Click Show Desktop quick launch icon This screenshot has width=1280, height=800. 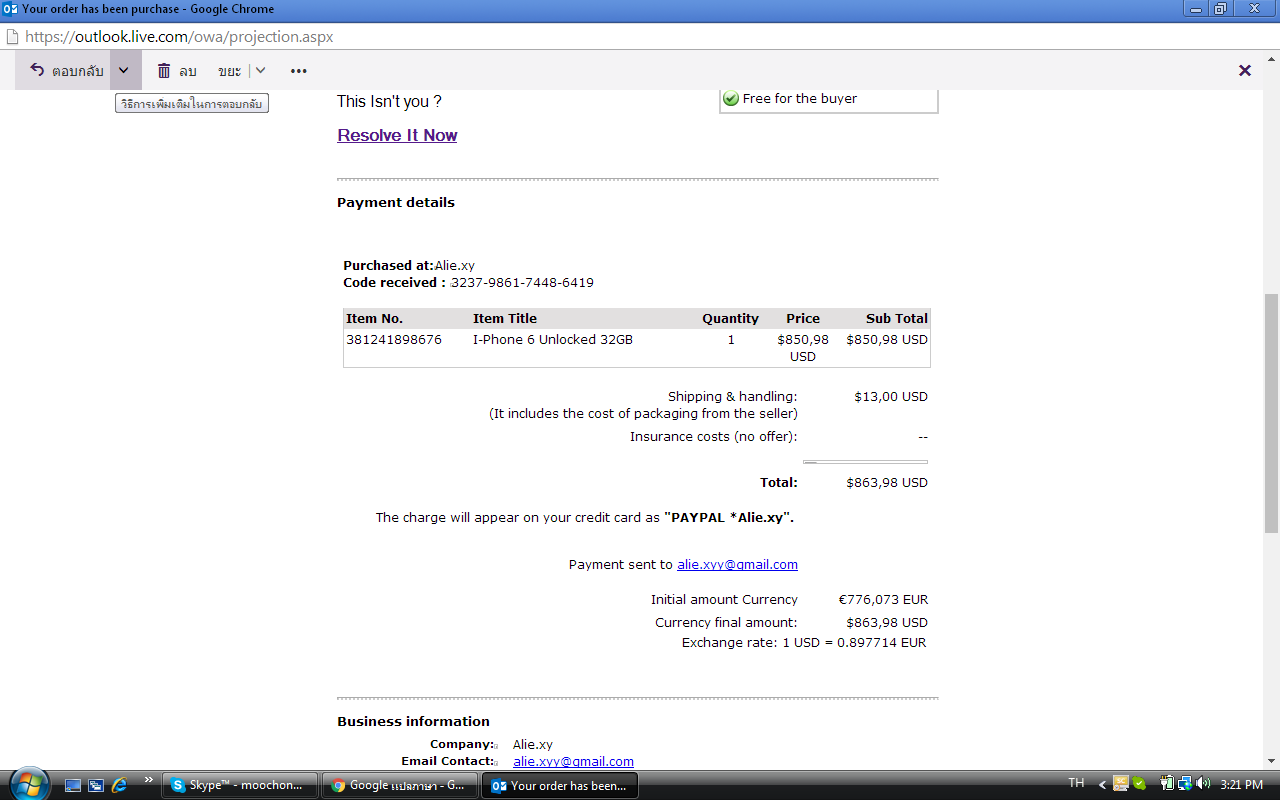(73, 785)
